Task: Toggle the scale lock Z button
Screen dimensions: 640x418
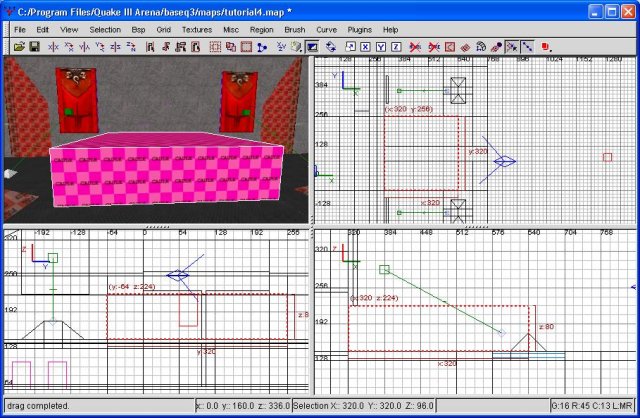Action: (x=396, y=47)
